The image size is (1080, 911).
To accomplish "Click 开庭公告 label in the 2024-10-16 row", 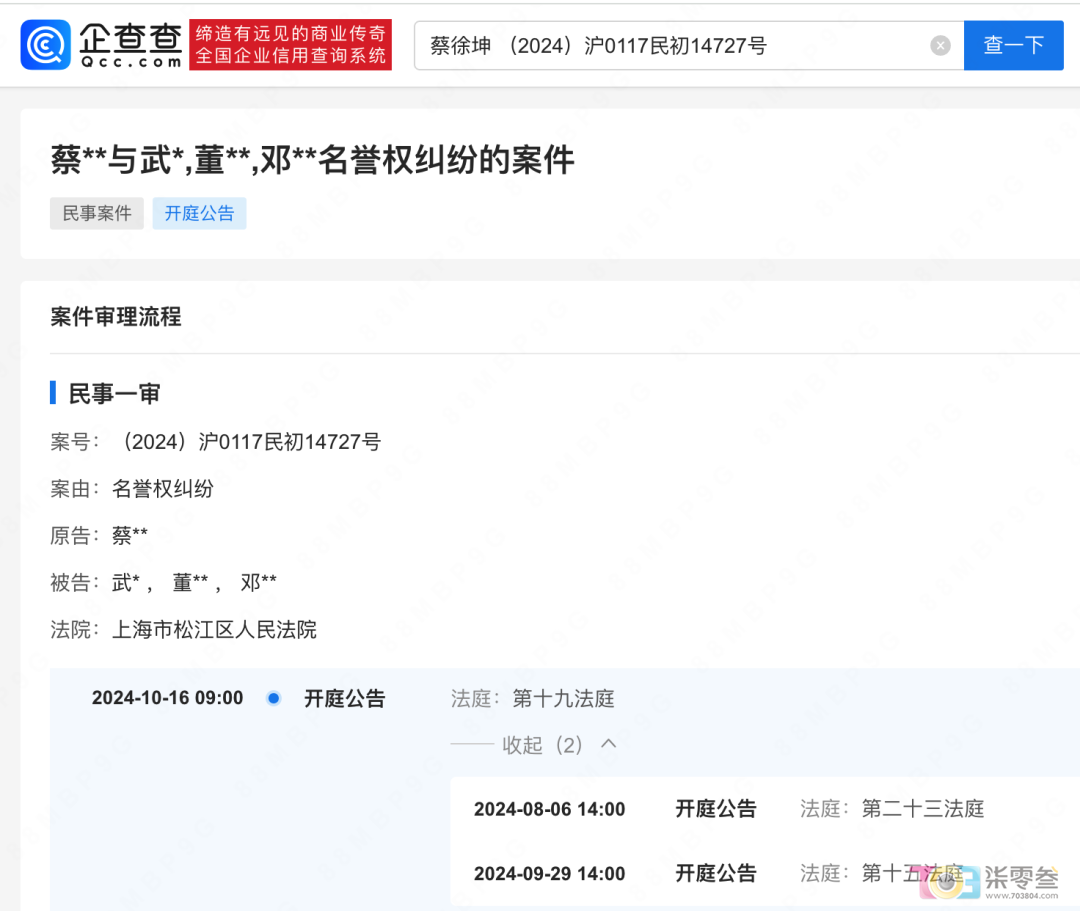I will click(344, 698).
